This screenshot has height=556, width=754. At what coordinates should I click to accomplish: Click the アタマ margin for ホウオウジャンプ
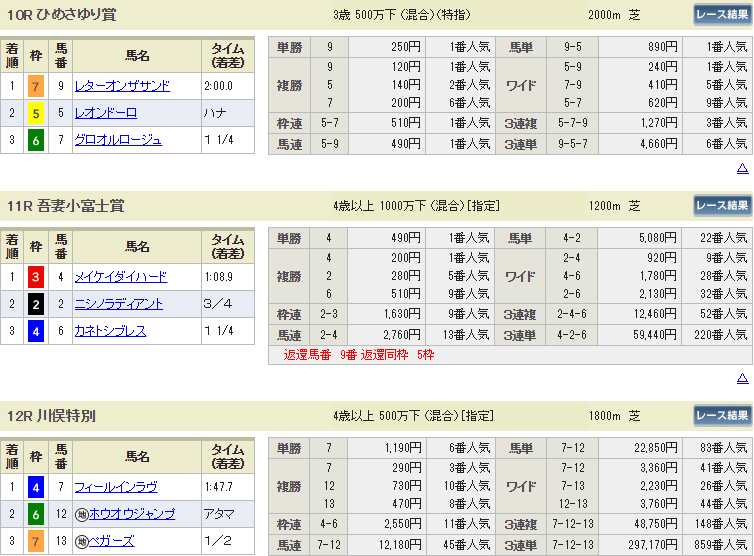[x=219, y=514]
